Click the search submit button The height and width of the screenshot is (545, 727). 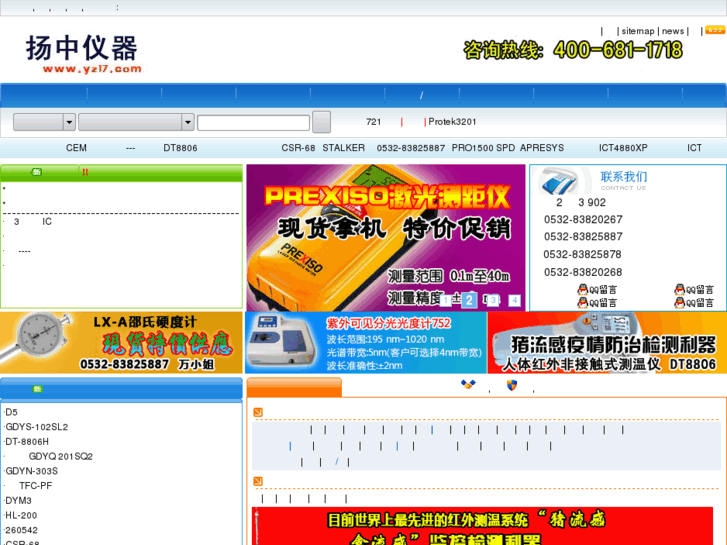pos(321,122)
